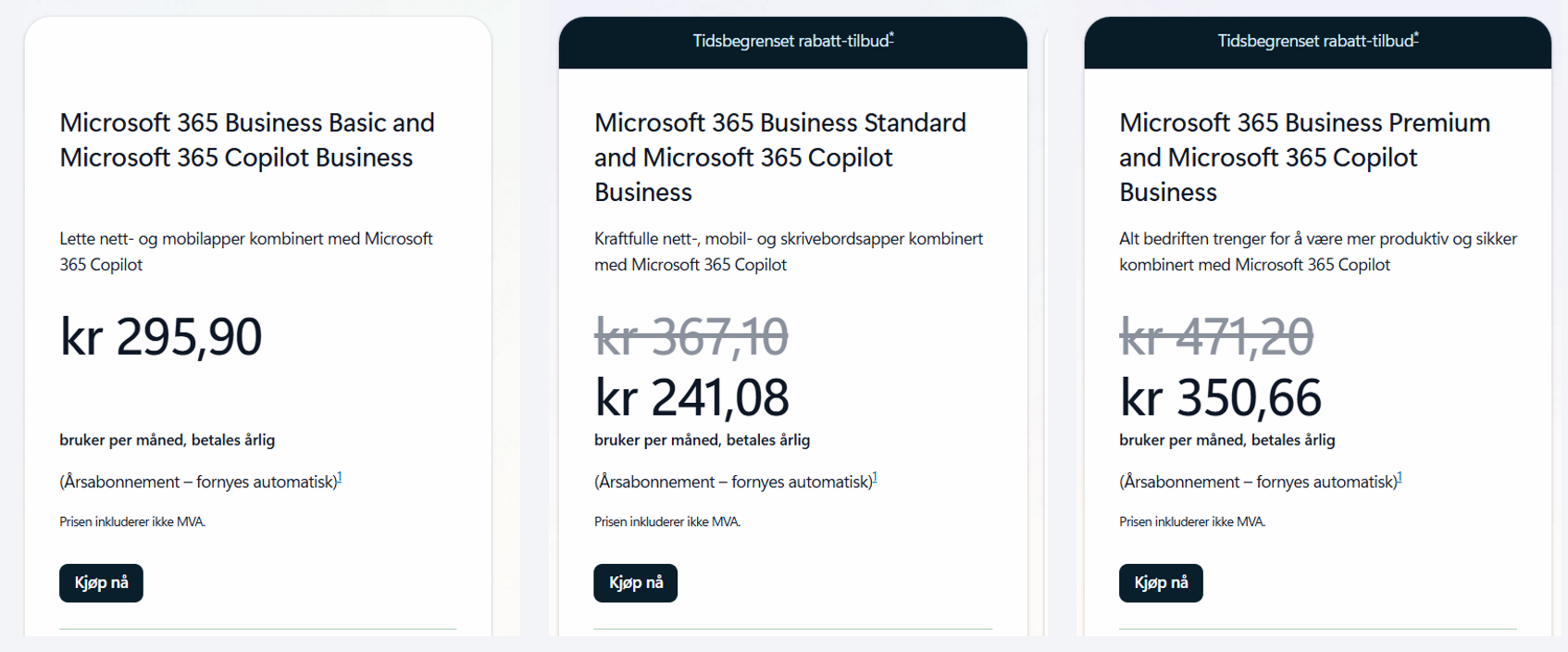The width and height of the screenshot is (1568, 652).
Task: Click the 'Lette nett- og mobilapper' description
Action: click(x=246, y=251)
